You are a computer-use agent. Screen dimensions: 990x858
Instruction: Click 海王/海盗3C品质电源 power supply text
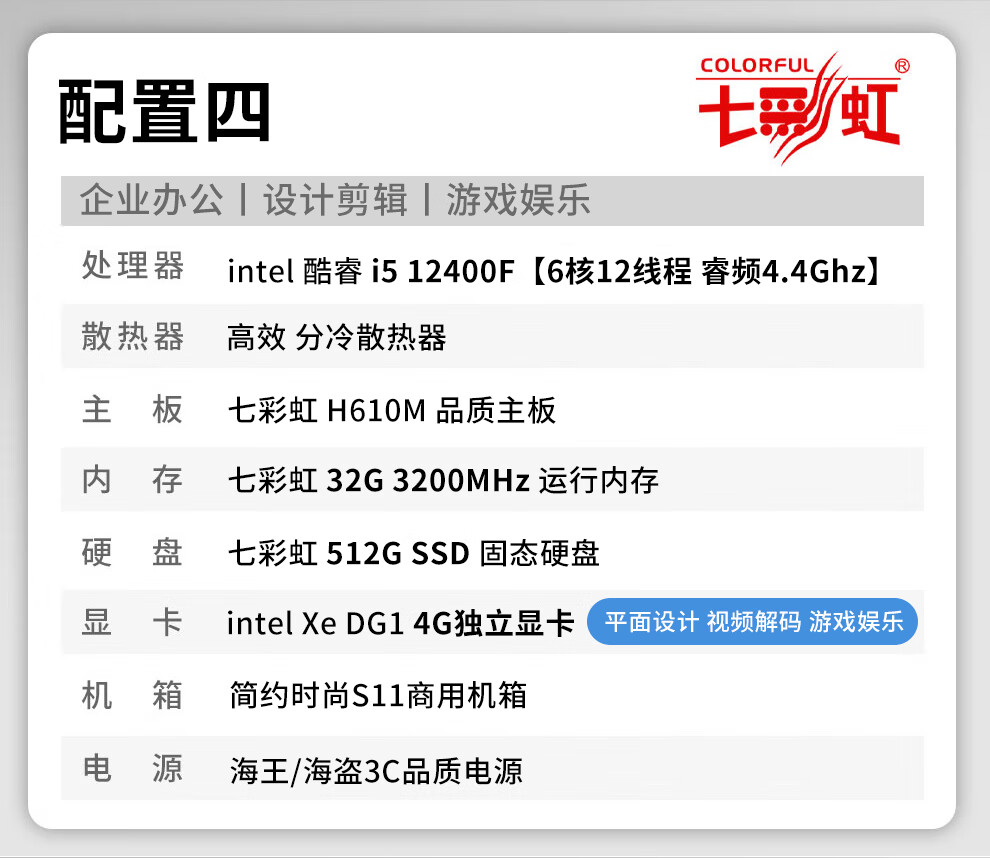tap(376, 771)
